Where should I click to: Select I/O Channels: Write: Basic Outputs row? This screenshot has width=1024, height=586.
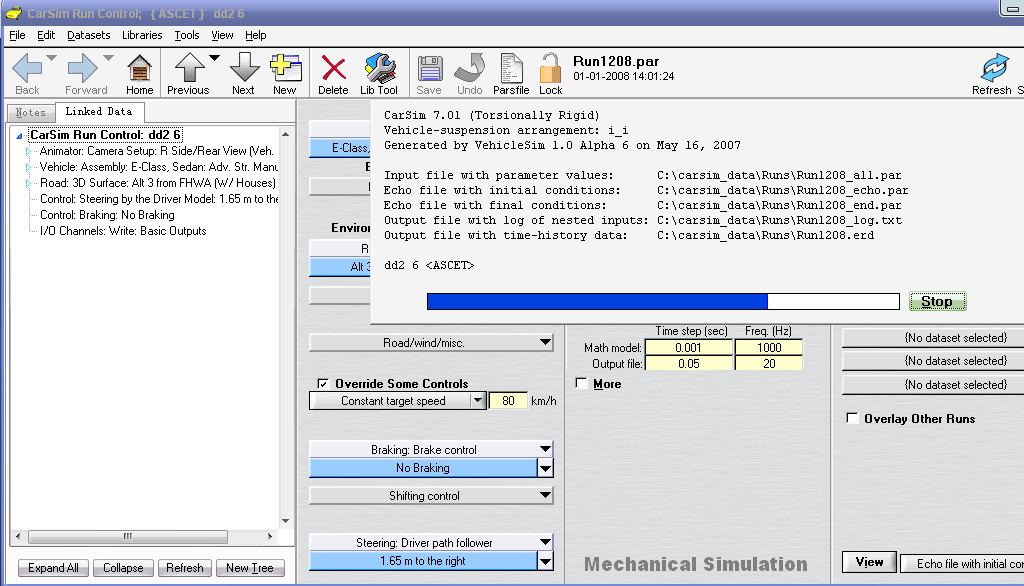point(123,231)
